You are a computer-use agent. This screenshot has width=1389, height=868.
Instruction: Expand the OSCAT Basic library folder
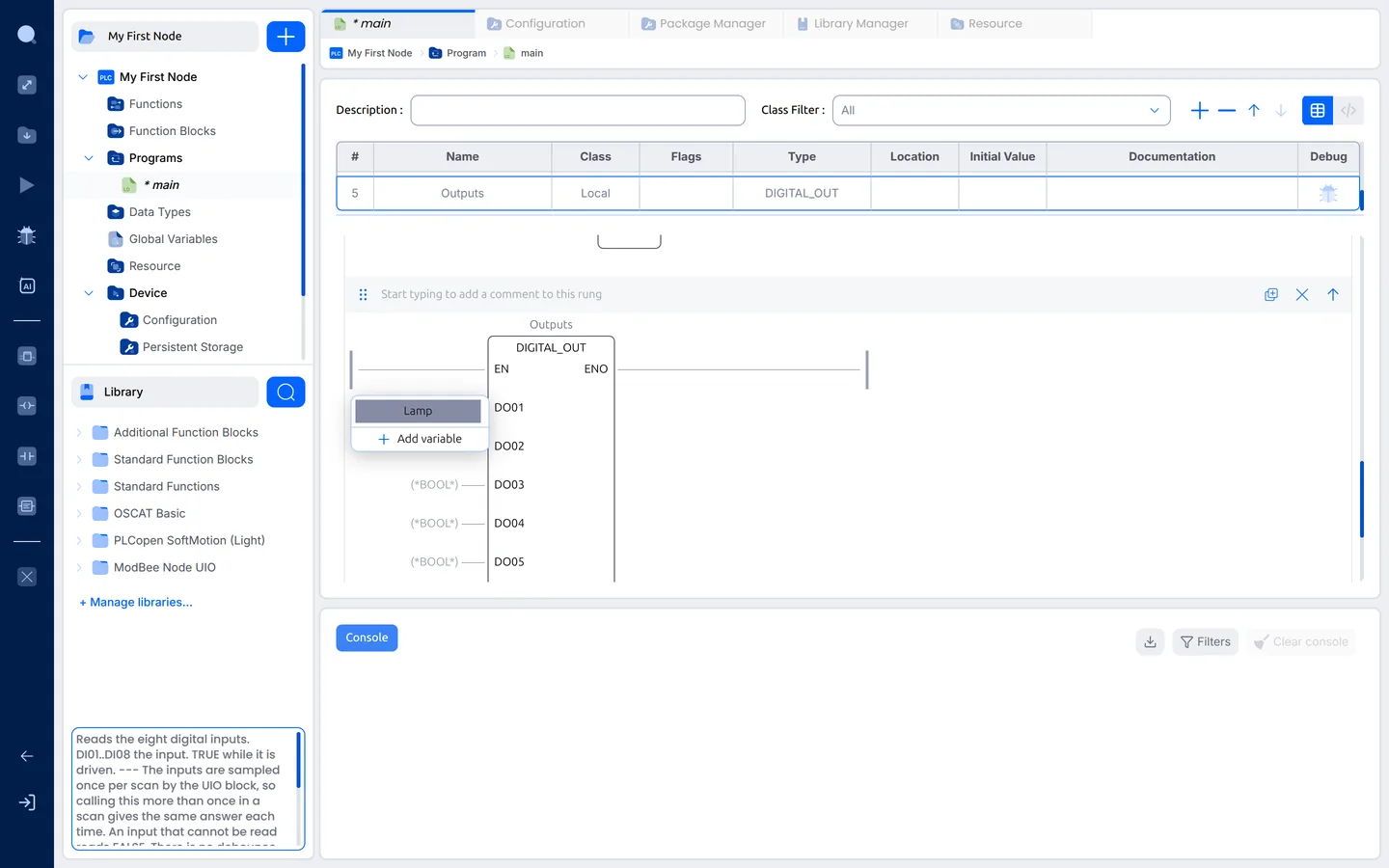(79, 514)
